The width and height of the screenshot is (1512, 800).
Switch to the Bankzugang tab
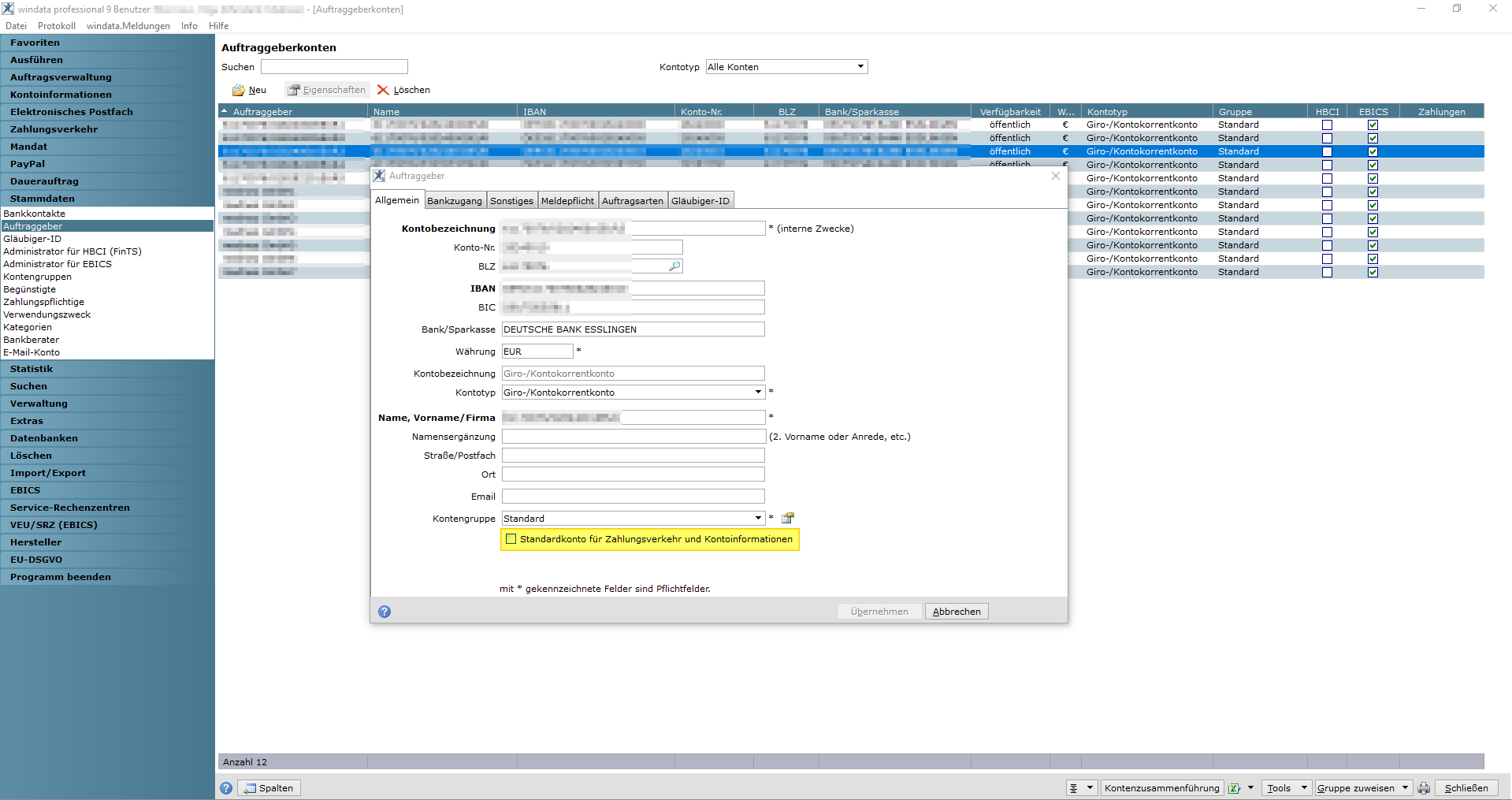455,201
